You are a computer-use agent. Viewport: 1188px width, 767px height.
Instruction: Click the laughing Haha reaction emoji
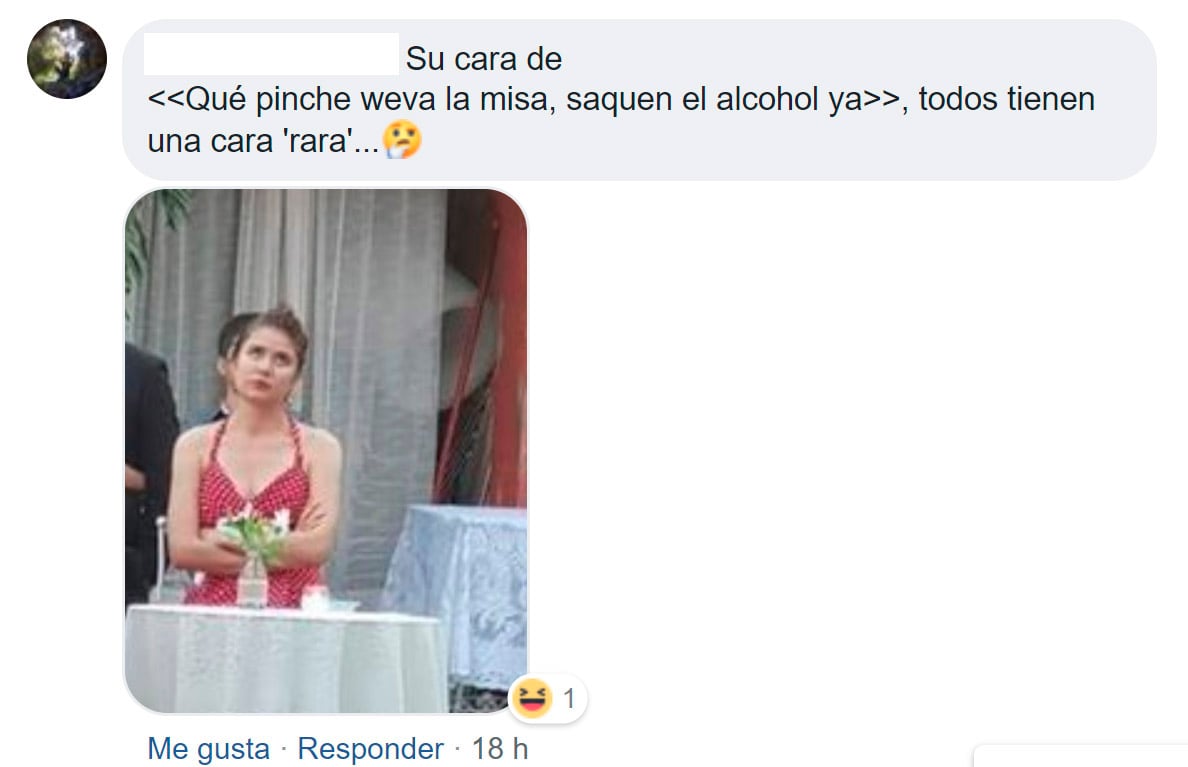[531, 698]
